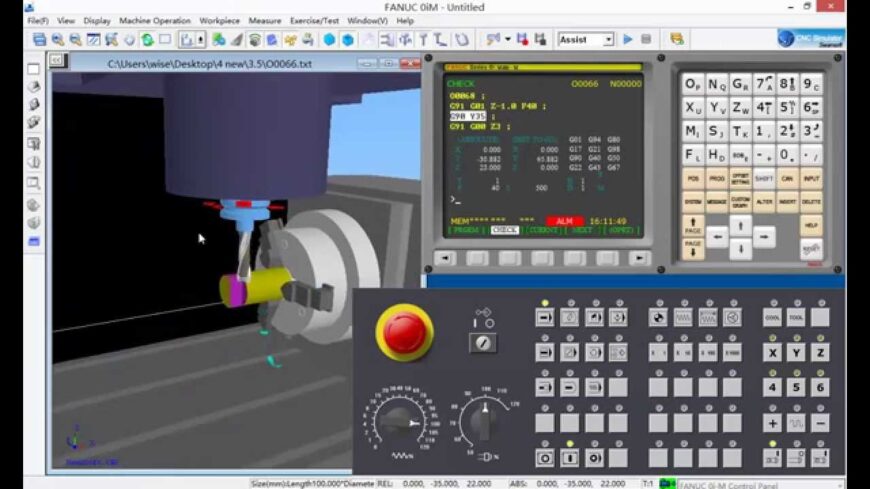Select the x1000 increment button
Viewport: 870px width, 489px height.
(x=732, y=352)
